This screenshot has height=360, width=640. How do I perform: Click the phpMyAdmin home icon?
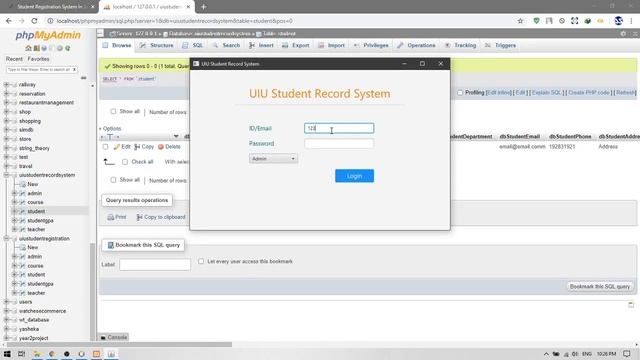[28, 48]
